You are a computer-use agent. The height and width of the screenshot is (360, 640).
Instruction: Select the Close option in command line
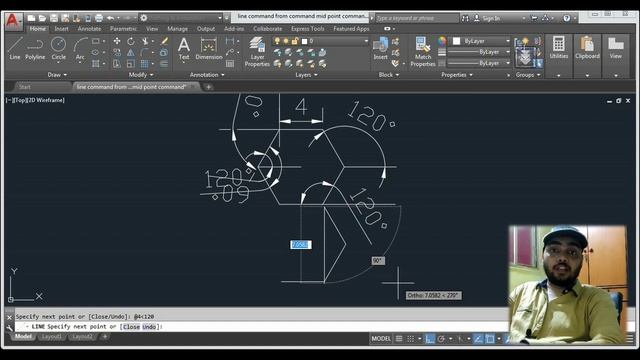[131, 327]
